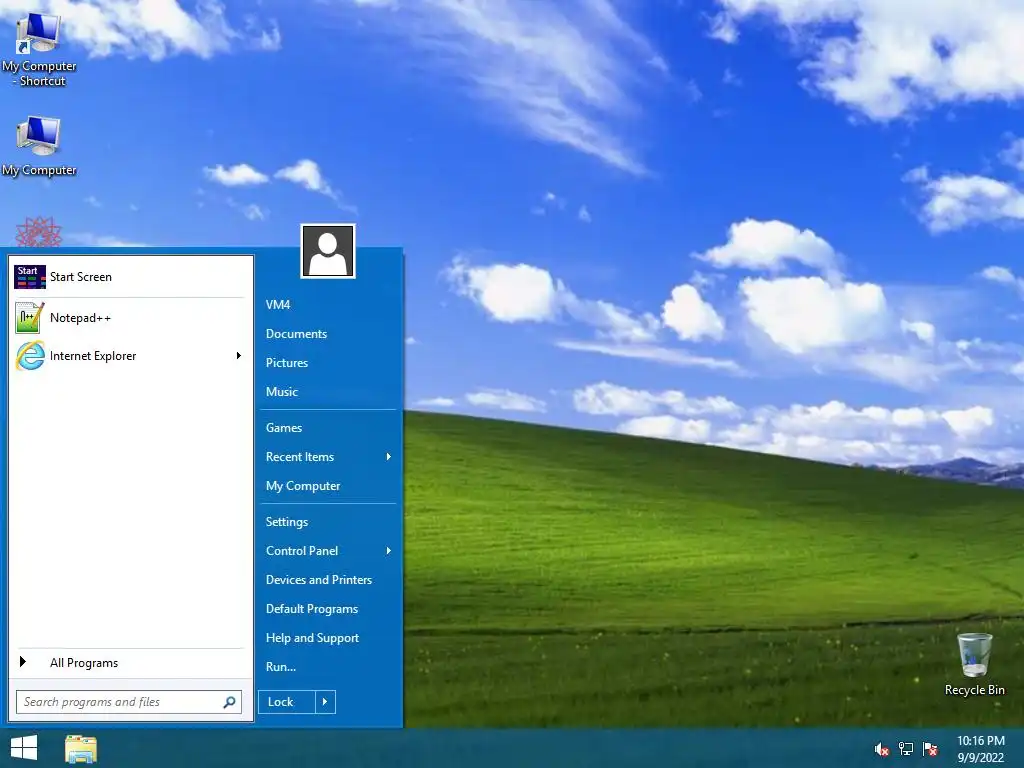
Task: Click the Windows Start button
Action: click(x=24, y=748)
